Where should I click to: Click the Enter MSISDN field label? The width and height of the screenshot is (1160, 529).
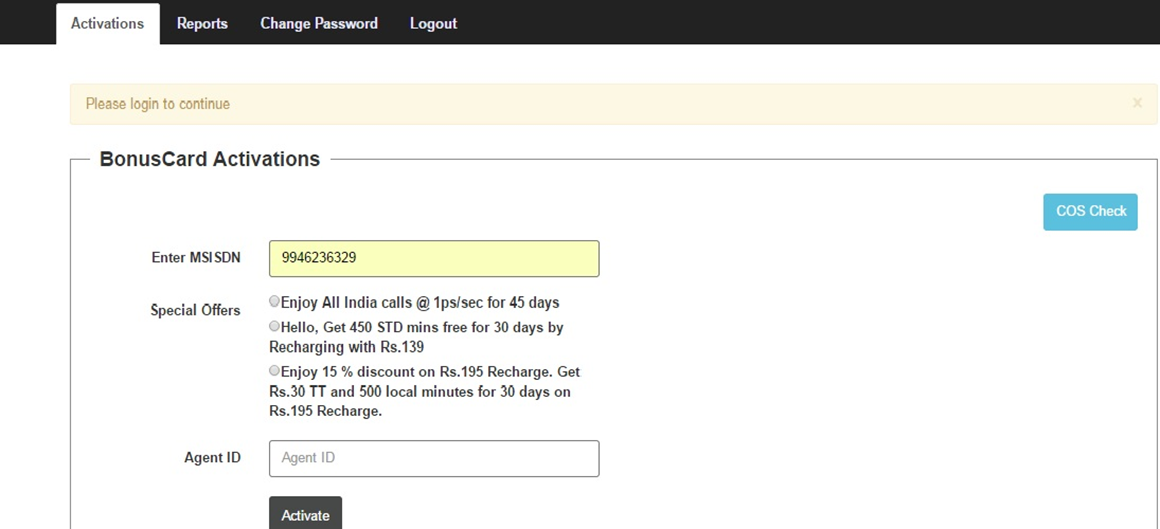pos(196,257)
